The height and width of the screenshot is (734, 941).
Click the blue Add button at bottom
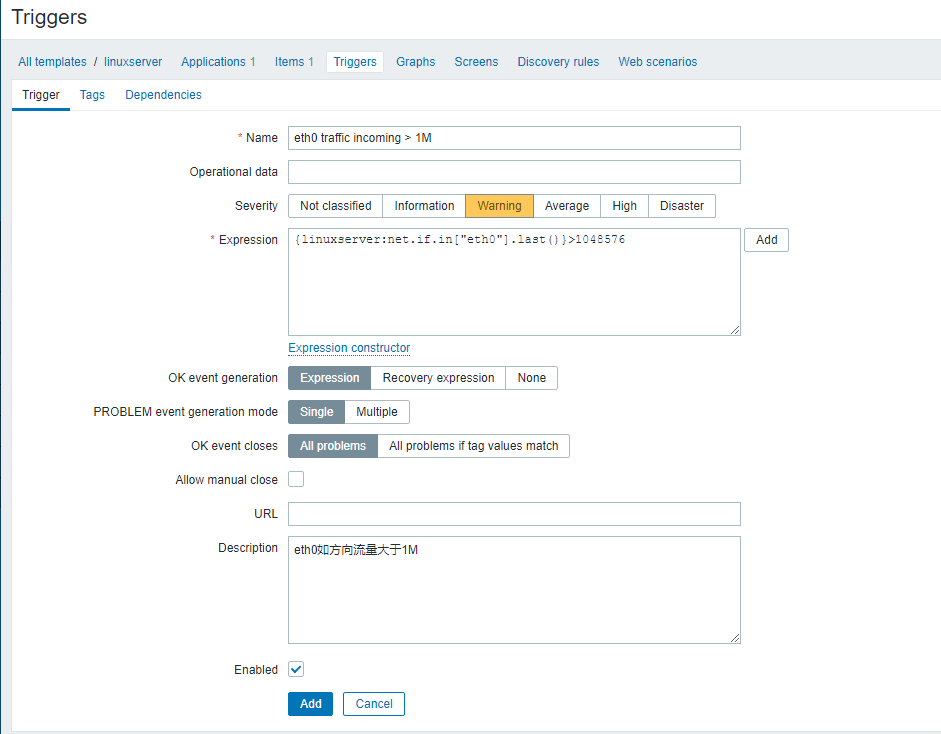point(311,704)
